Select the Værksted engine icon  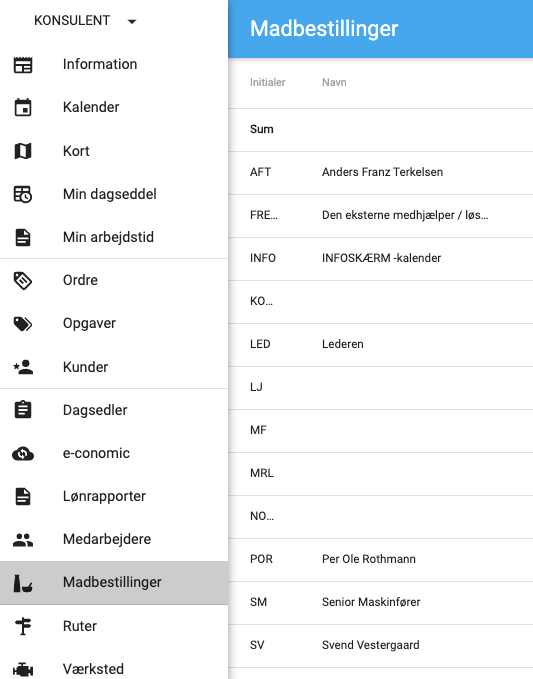coord(23,669)
